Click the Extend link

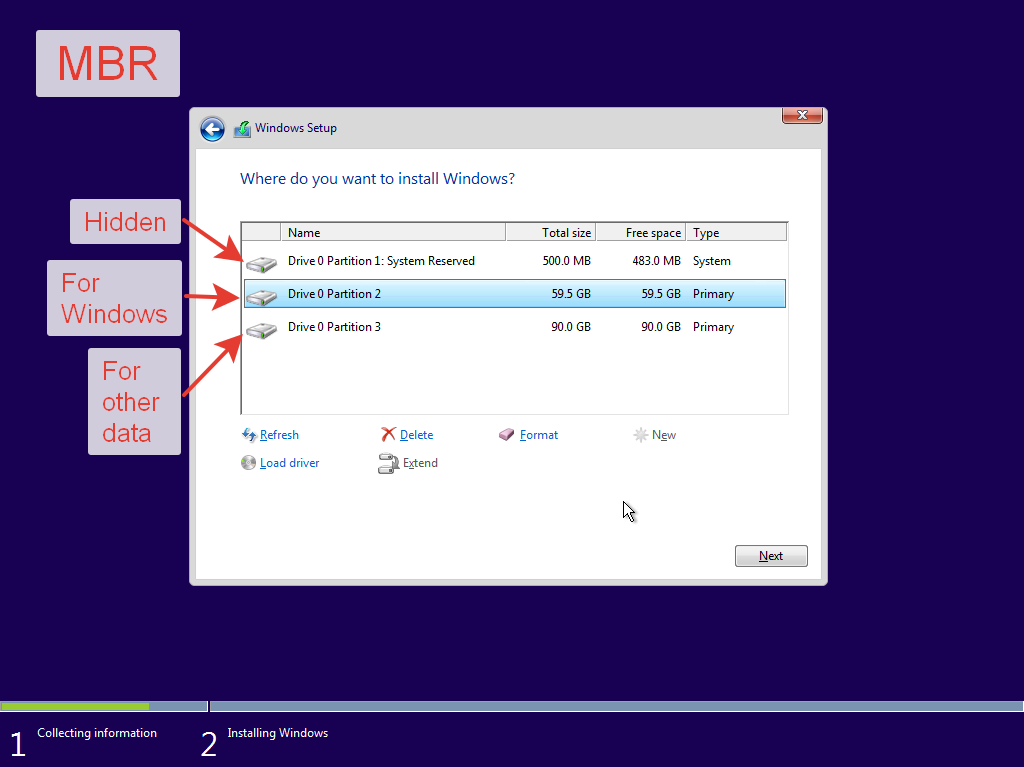[x=420, y=463]
